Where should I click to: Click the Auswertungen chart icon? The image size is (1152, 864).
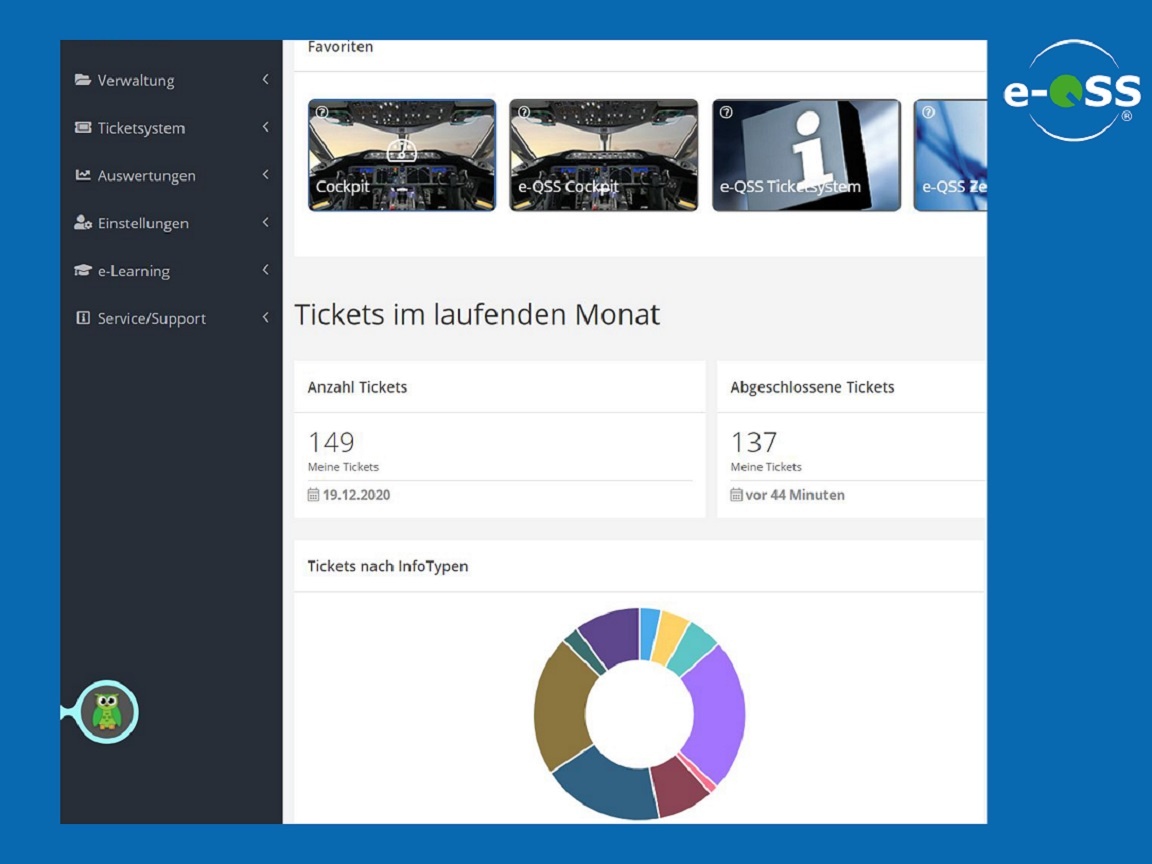click(x=82, y=175)
